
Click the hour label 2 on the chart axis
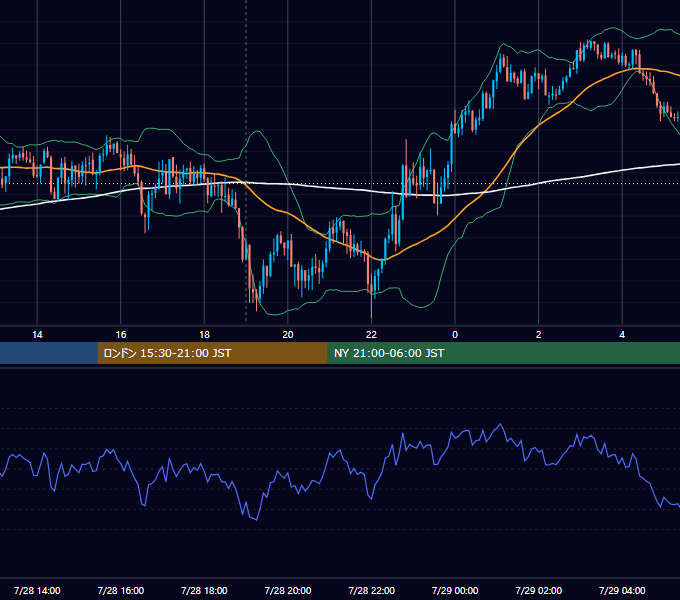[539, 335]
